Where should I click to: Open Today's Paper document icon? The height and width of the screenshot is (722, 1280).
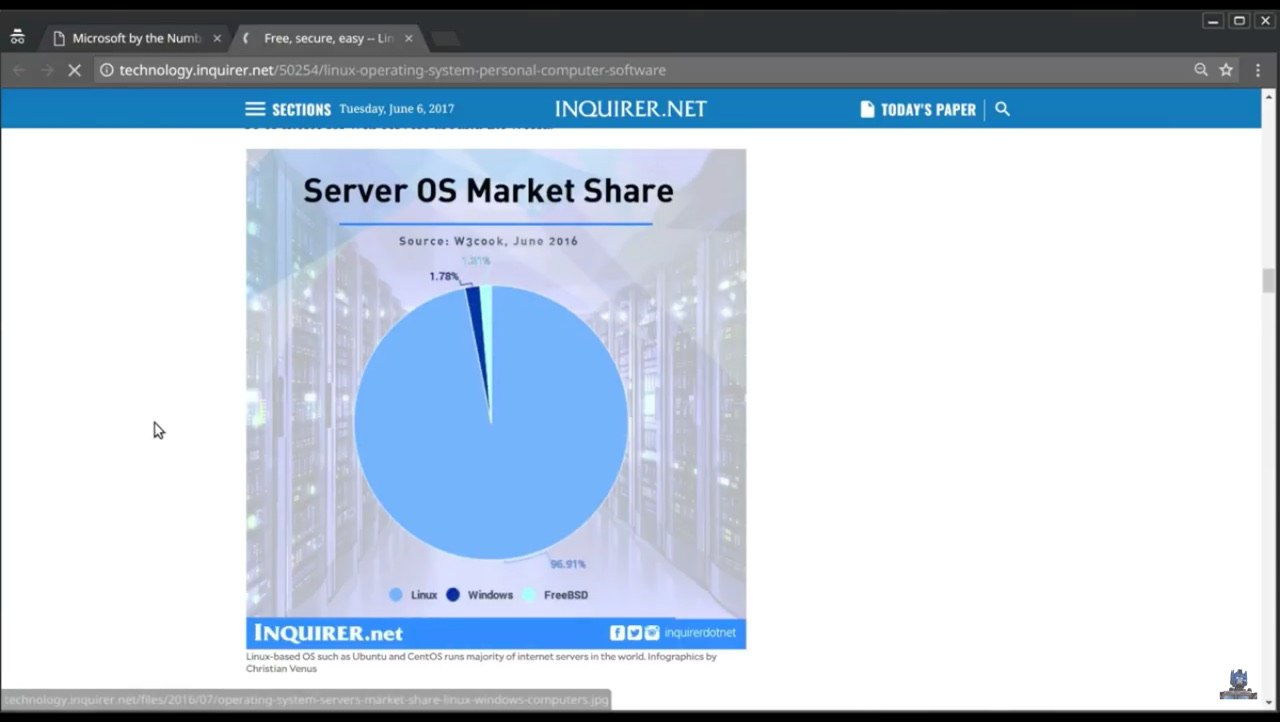click(867, 109)
